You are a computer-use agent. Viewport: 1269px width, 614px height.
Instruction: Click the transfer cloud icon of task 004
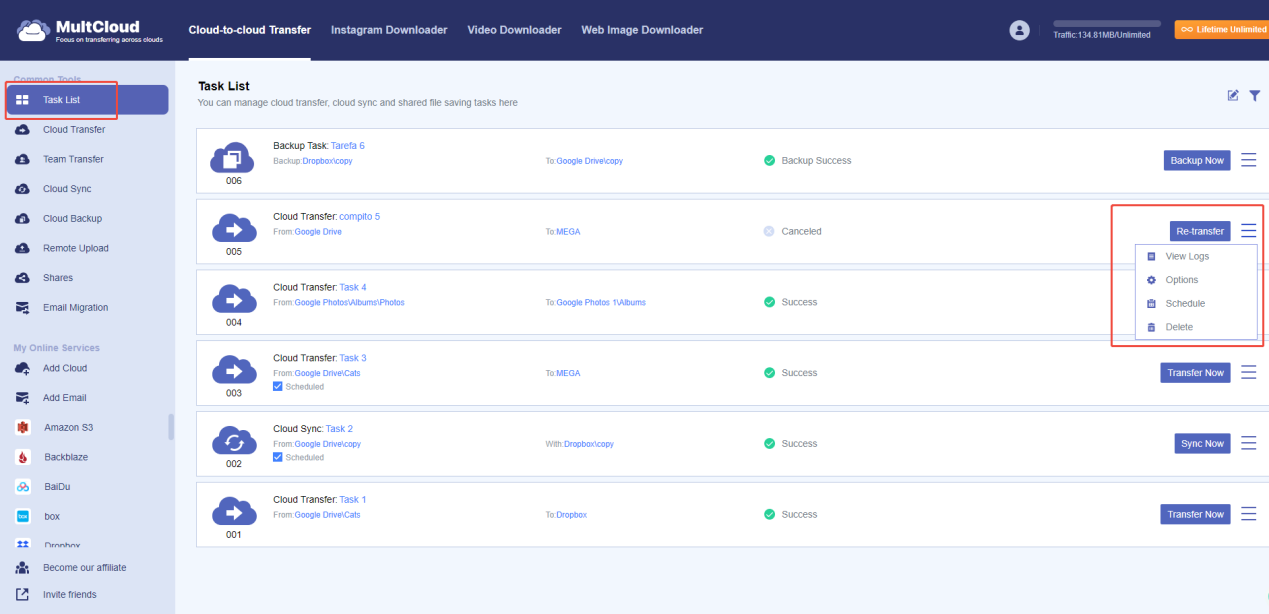pos(233,299)
